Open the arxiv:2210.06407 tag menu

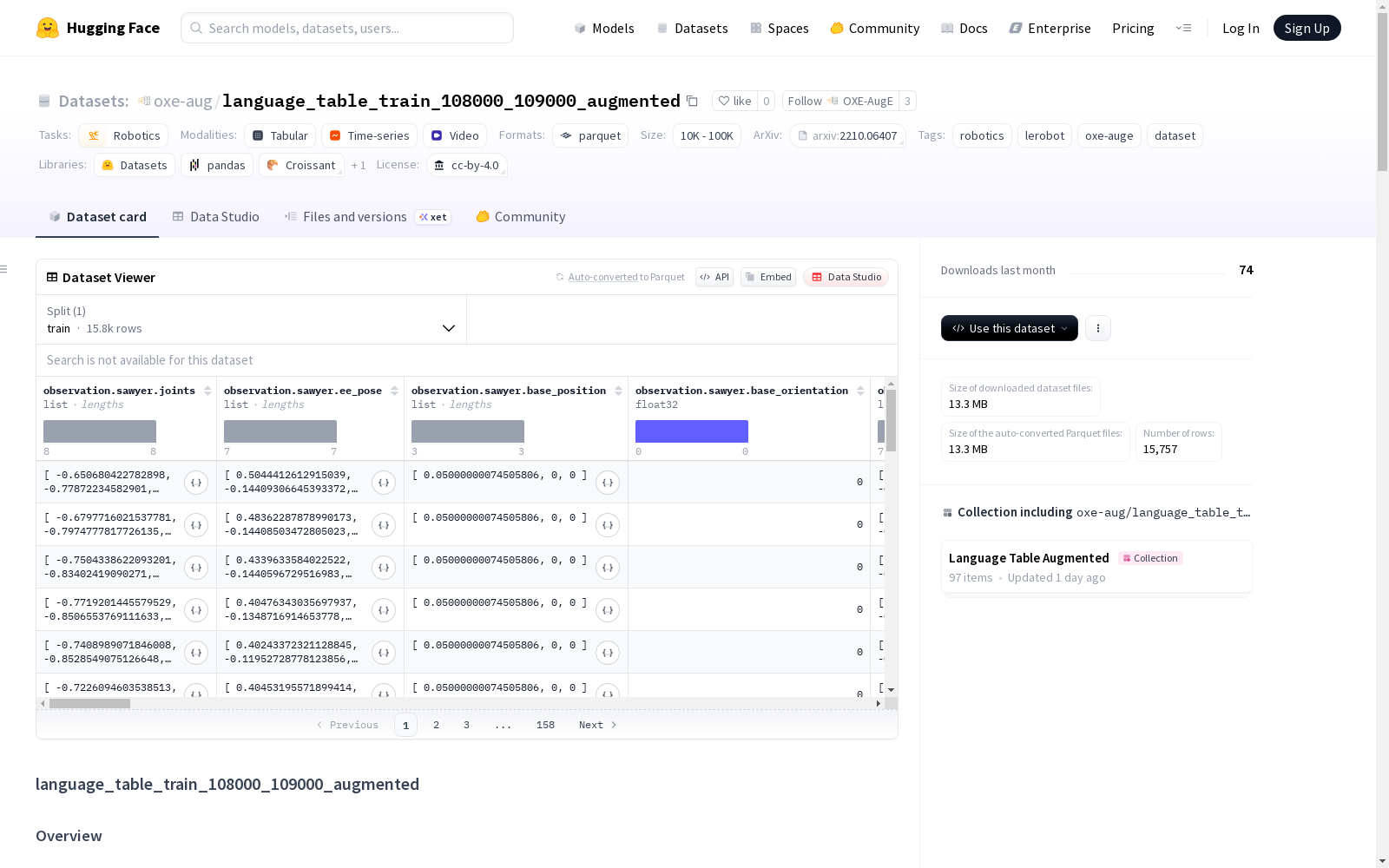tap(847, 135)
